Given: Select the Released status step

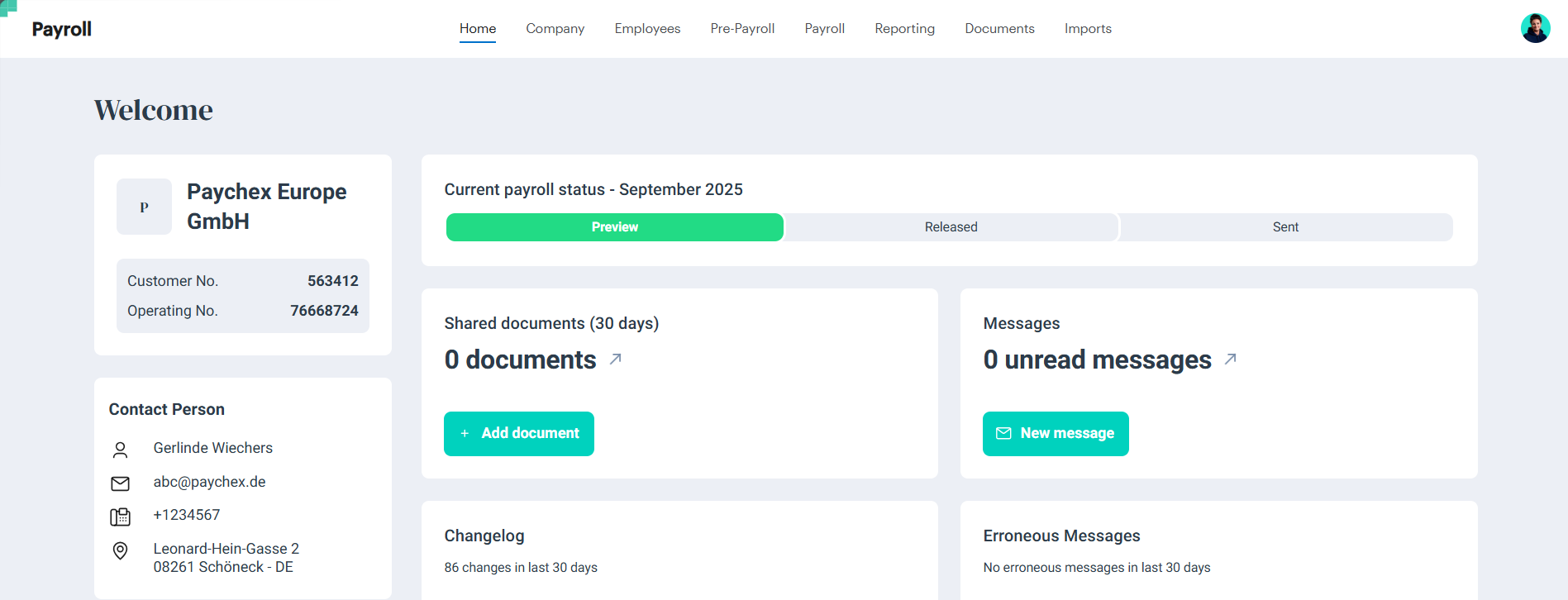Looking at the screenshot, I should tap(951, 227).
